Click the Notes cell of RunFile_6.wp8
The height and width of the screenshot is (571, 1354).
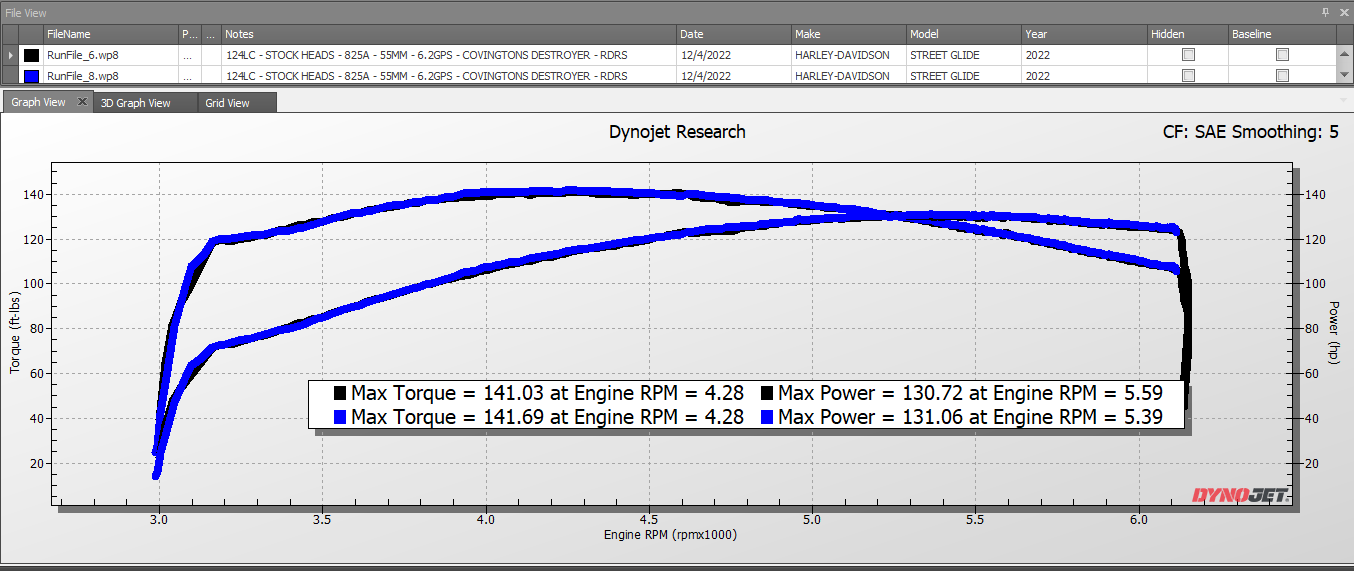(x=449, y=55)
